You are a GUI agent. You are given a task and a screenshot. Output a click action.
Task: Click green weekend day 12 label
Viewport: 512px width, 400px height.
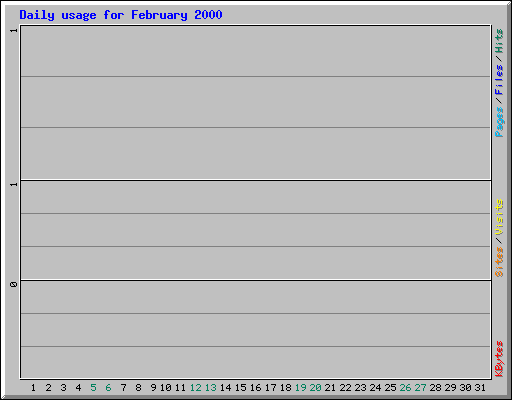point(196,388)
